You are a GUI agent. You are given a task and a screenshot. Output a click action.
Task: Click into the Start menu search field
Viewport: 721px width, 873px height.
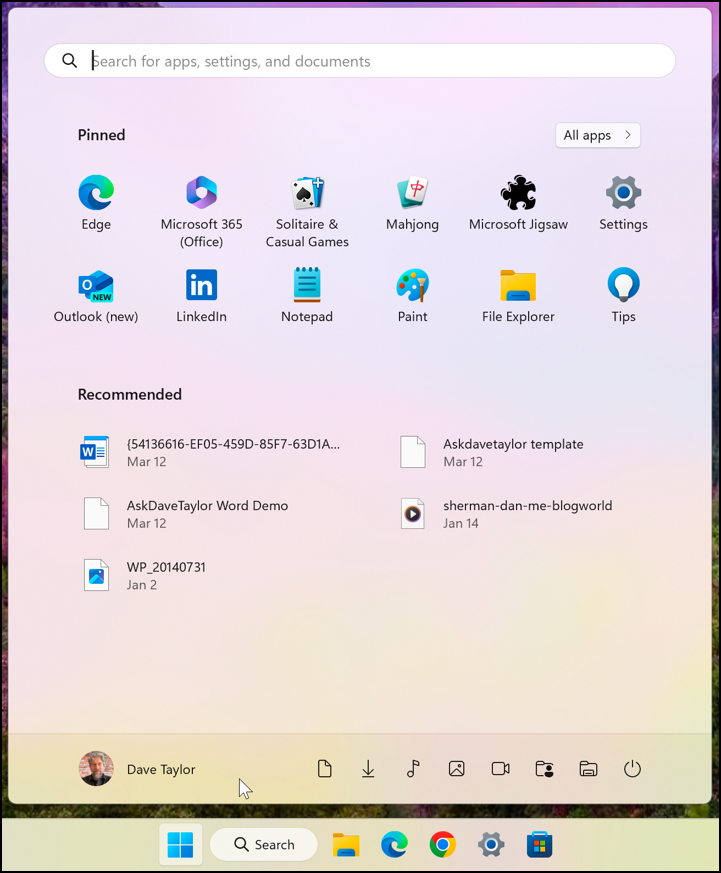click(x=360, y=61)
